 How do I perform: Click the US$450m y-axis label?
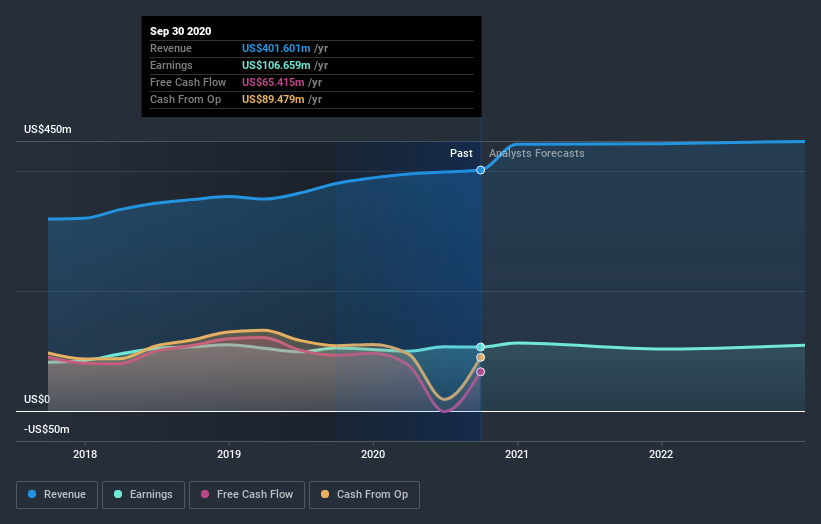(x=48, y=129)
